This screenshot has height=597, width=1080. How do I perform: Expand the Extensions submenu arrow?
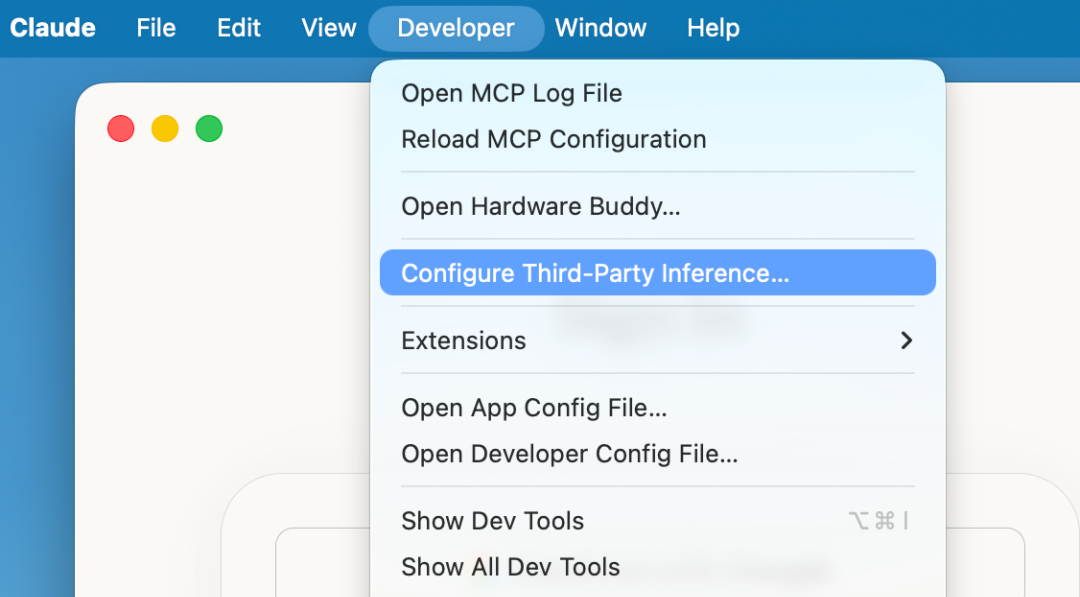click(906, 340)
